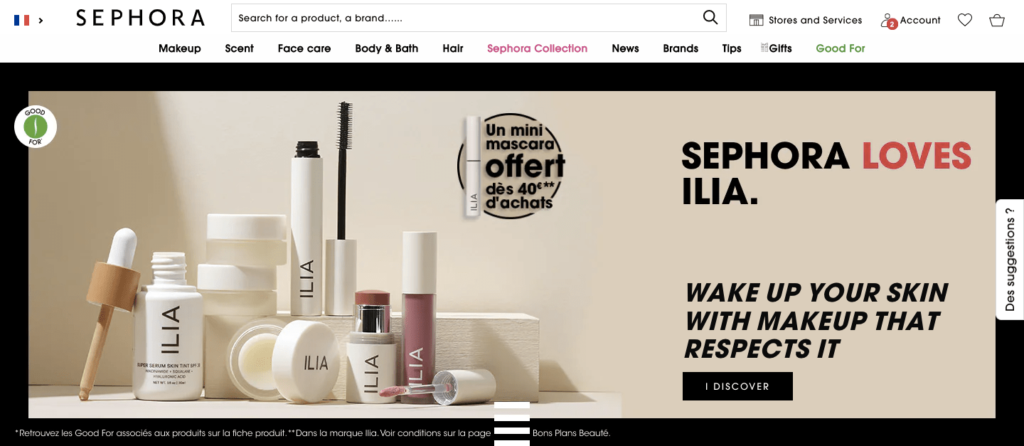Expand the country selector chevron

point(40,20)
